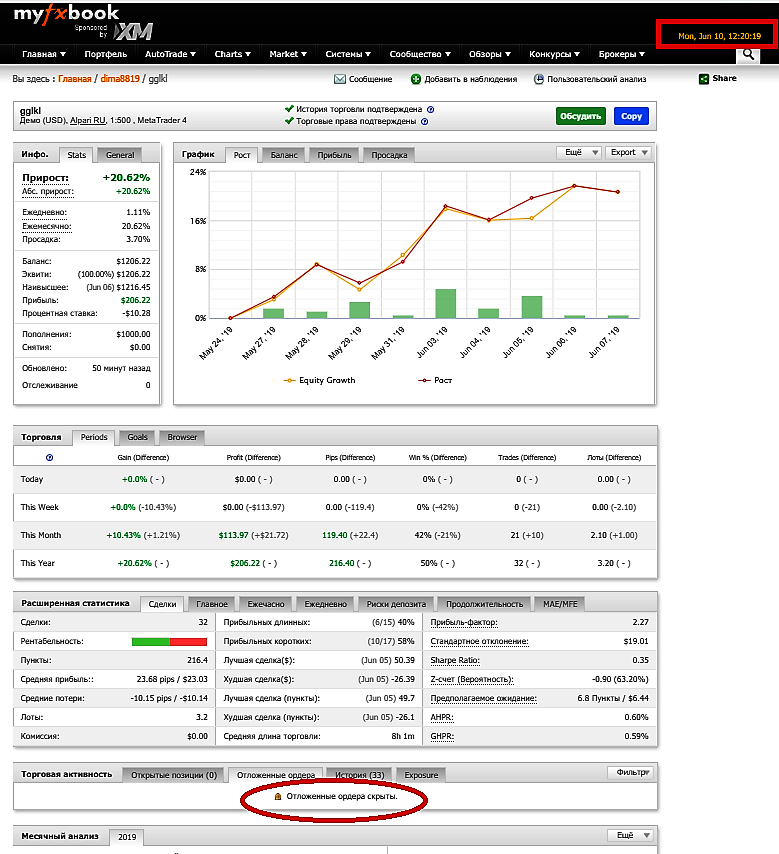Open the Фильтр dropdown in trading activity
779x854 pixels.
coord(630,772)
